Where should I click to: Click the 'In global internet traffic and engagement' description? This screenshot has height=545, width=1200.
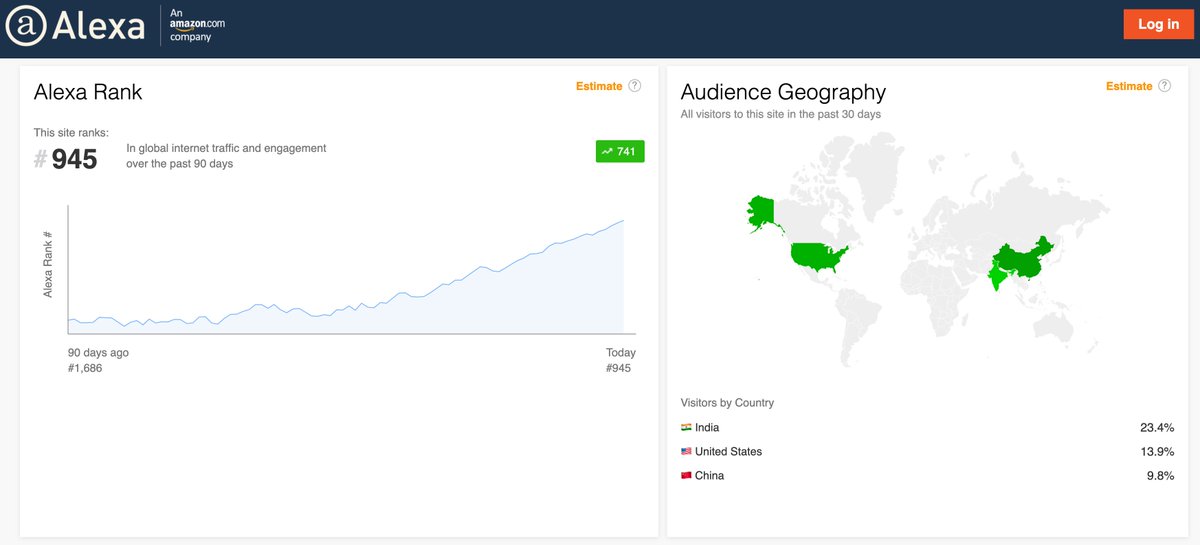click(x=226, y=156)
